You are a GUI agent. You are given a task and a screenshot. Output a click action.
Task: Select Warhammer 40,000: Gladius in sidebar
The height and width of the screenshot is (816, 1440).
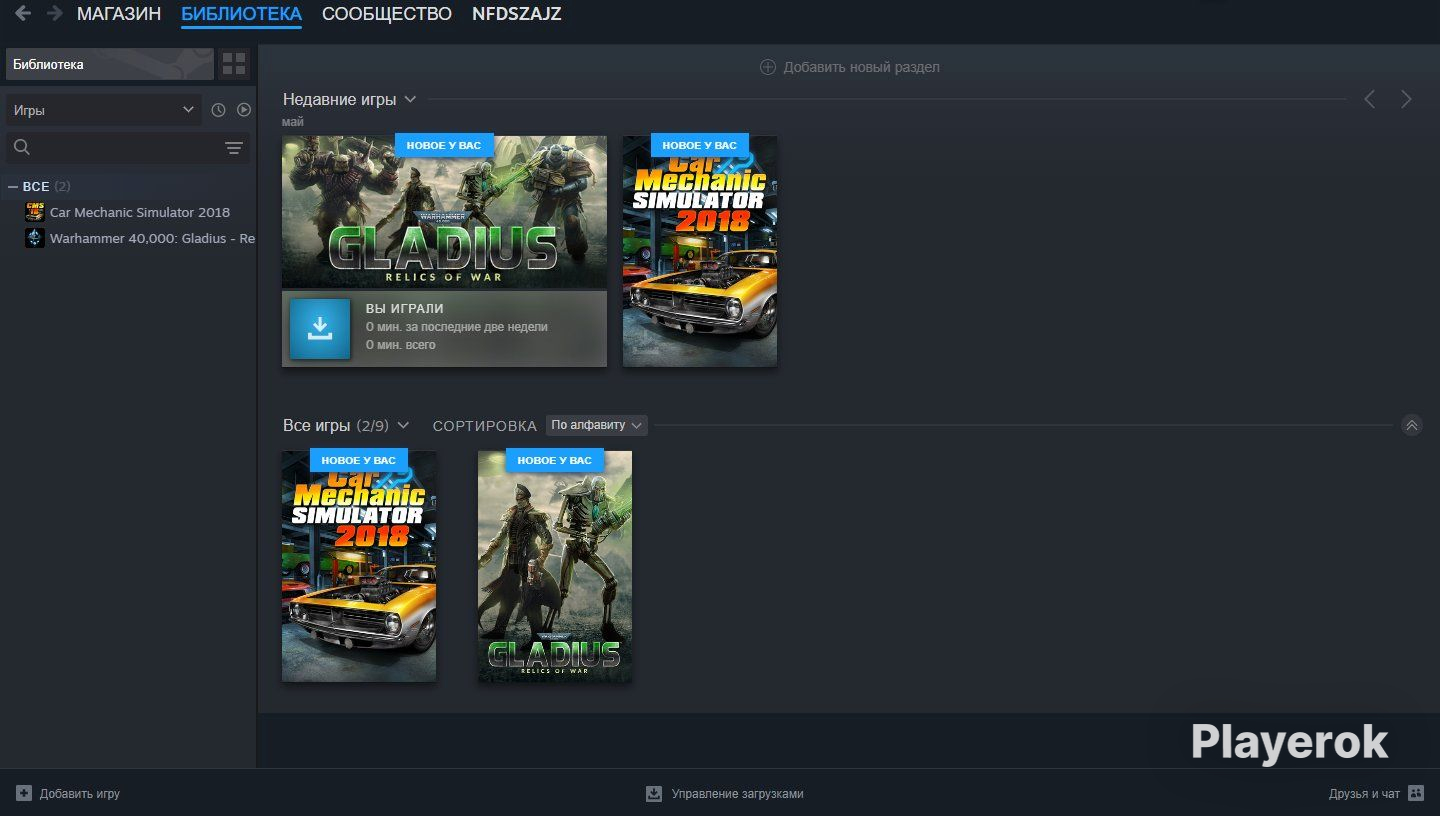(x=152, y=238)
